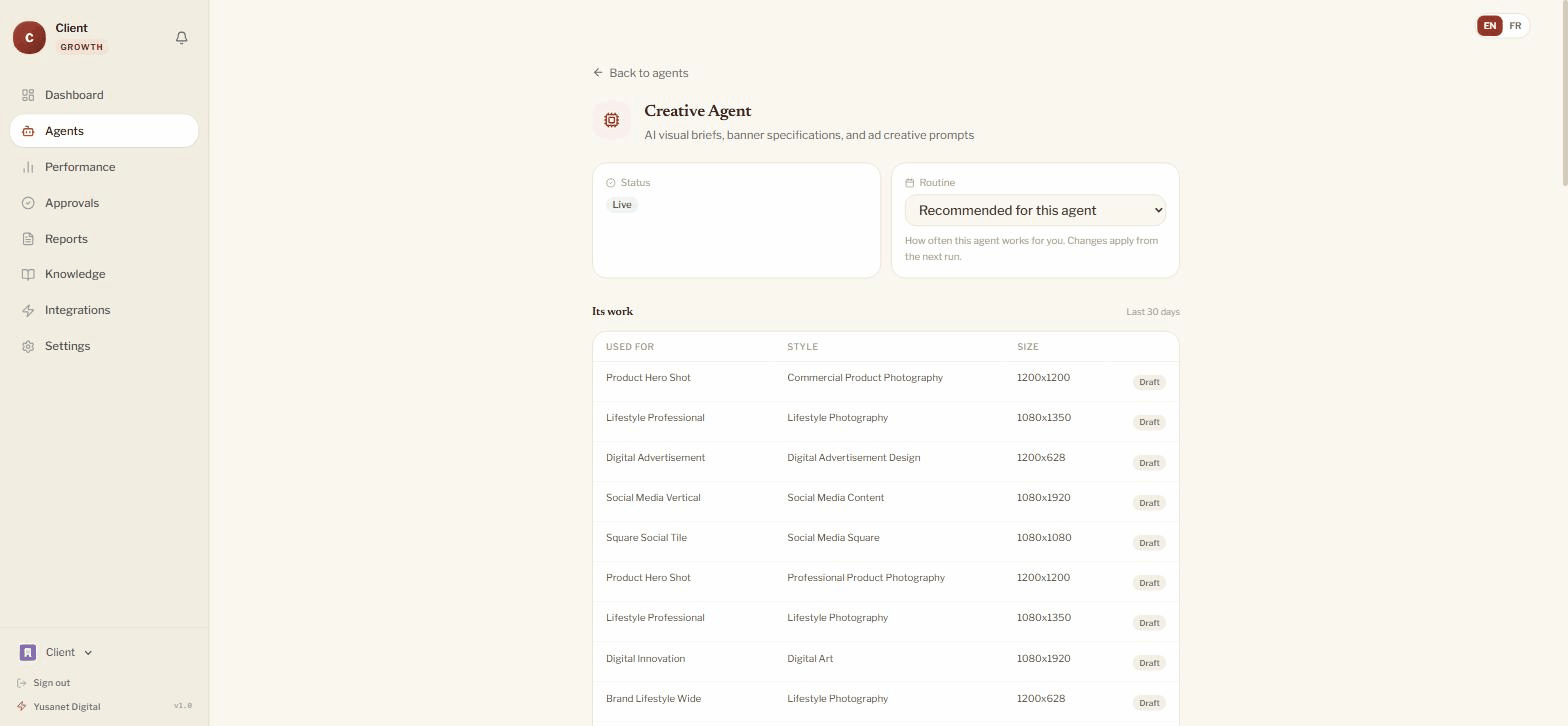Open Integrations in sidebar
The image size is (1568, 726).
coord(104,310)
